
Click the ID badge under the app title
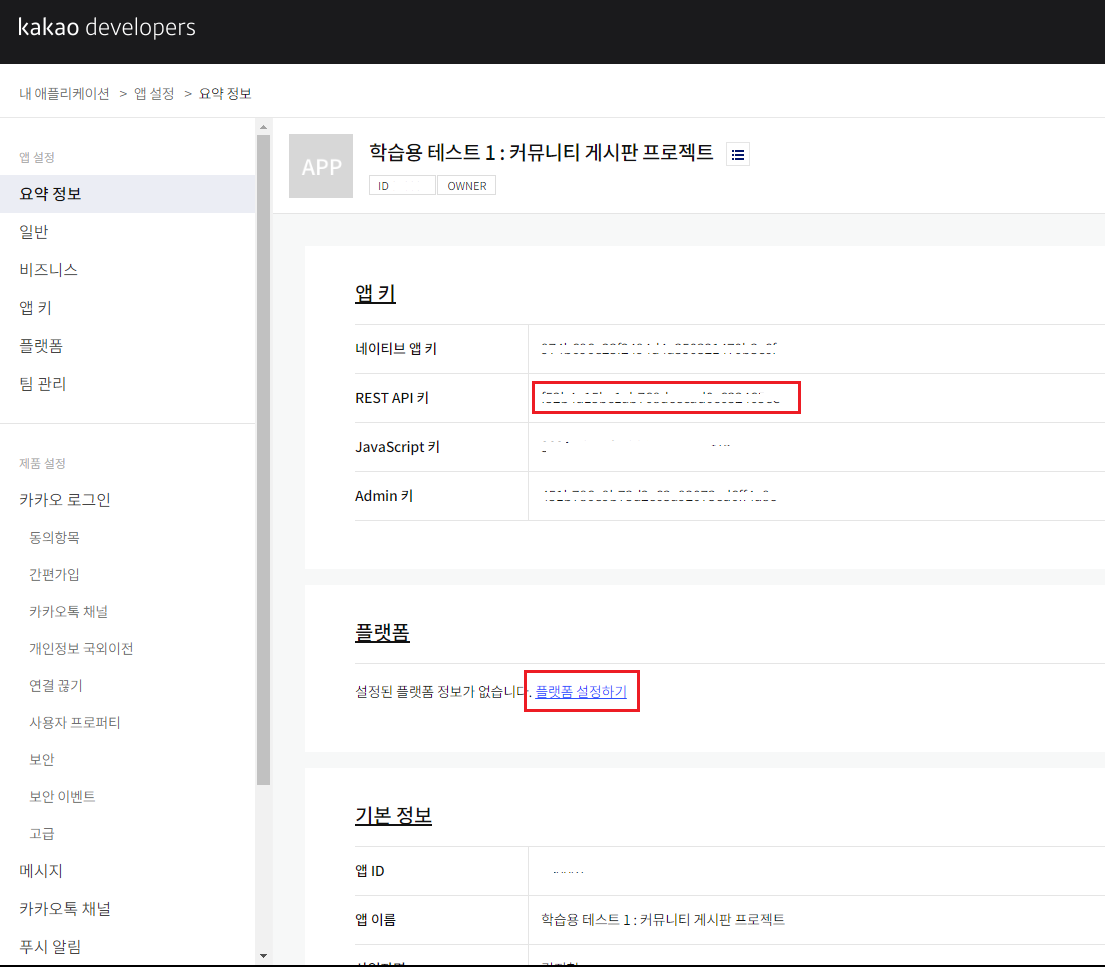402,185
